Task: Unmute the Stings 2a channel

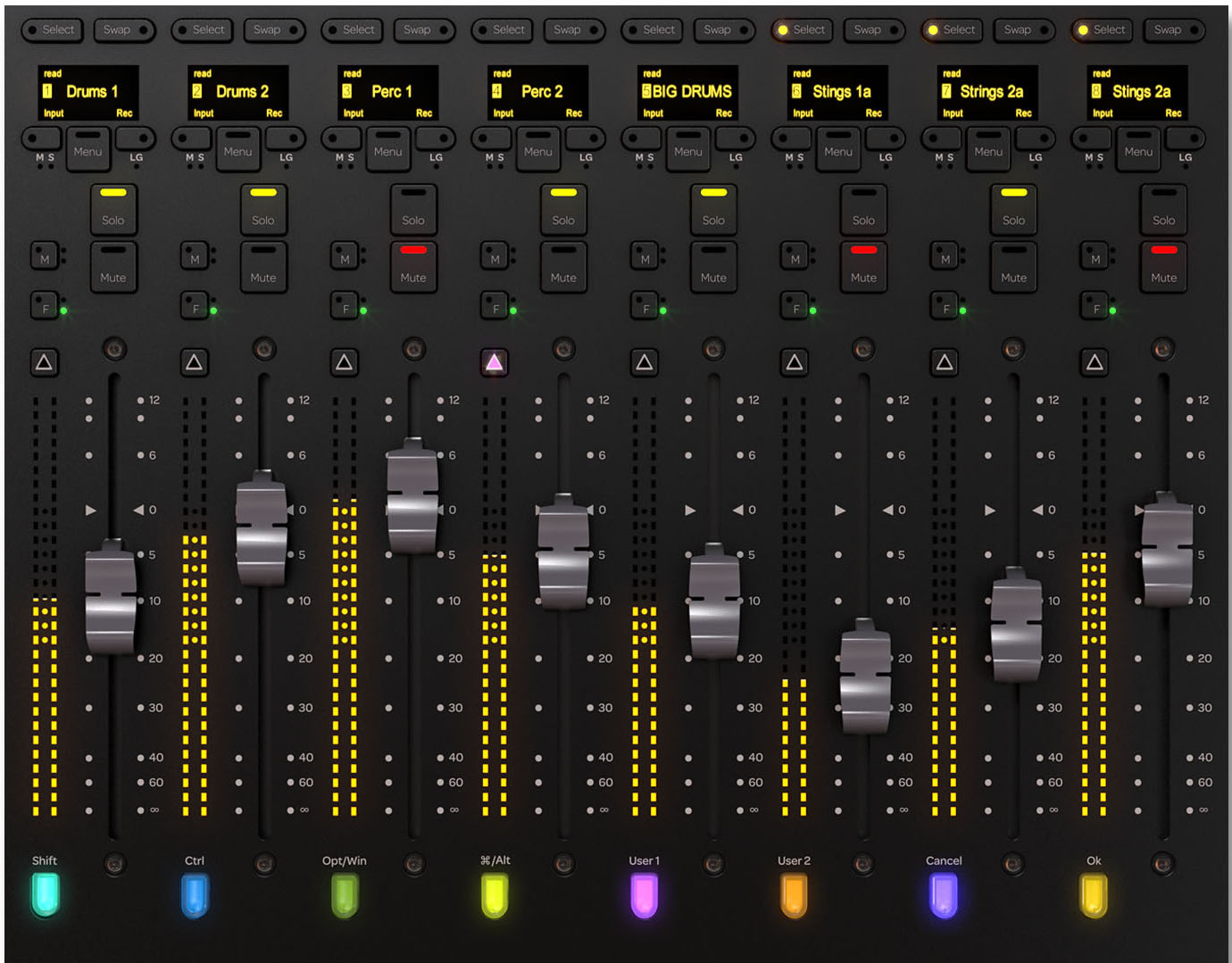Action: tap(1163, 266)
